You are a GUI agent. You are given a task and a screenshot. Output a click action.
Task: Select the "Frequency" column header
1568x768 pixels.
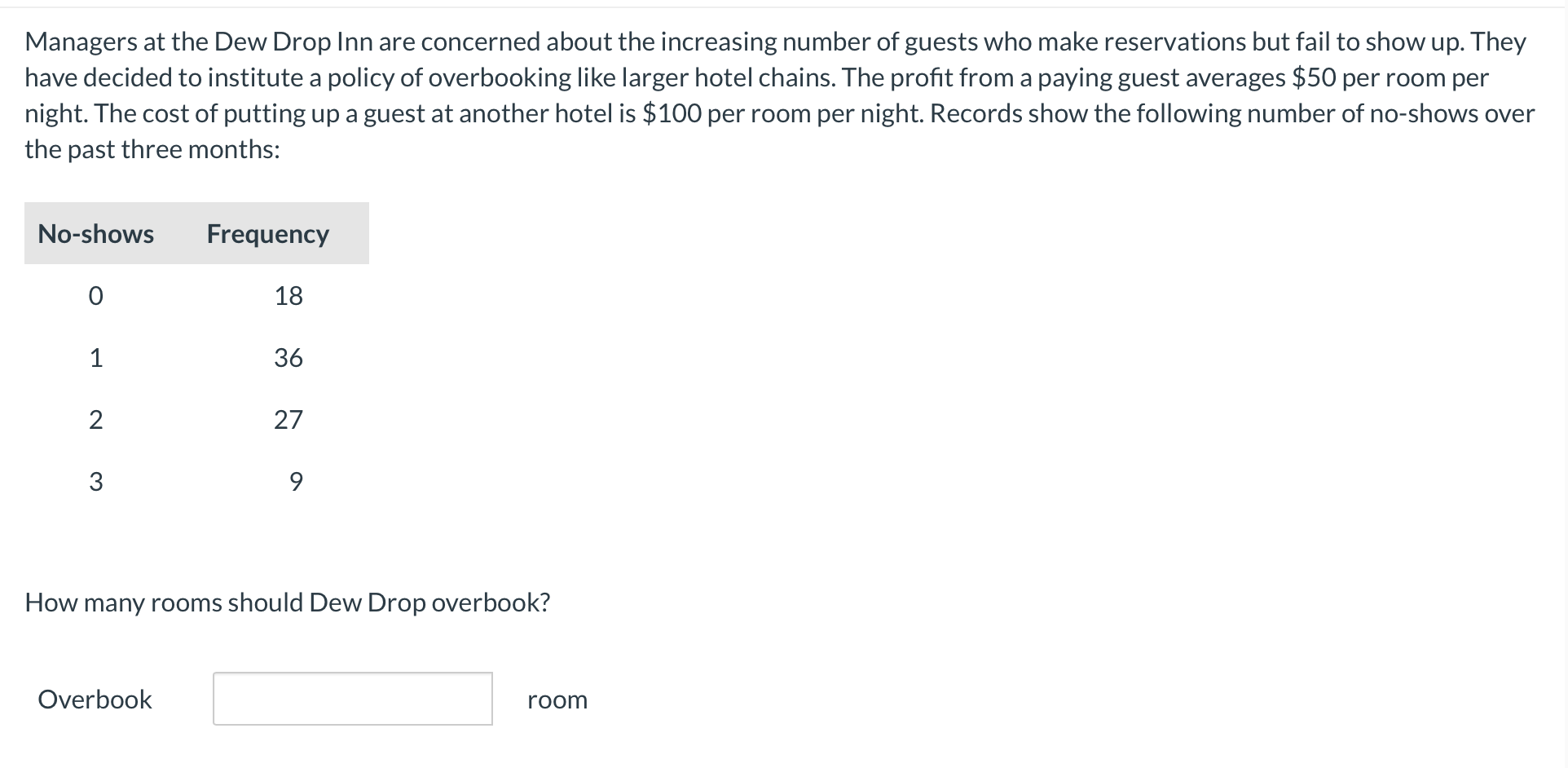click(267, 234)
